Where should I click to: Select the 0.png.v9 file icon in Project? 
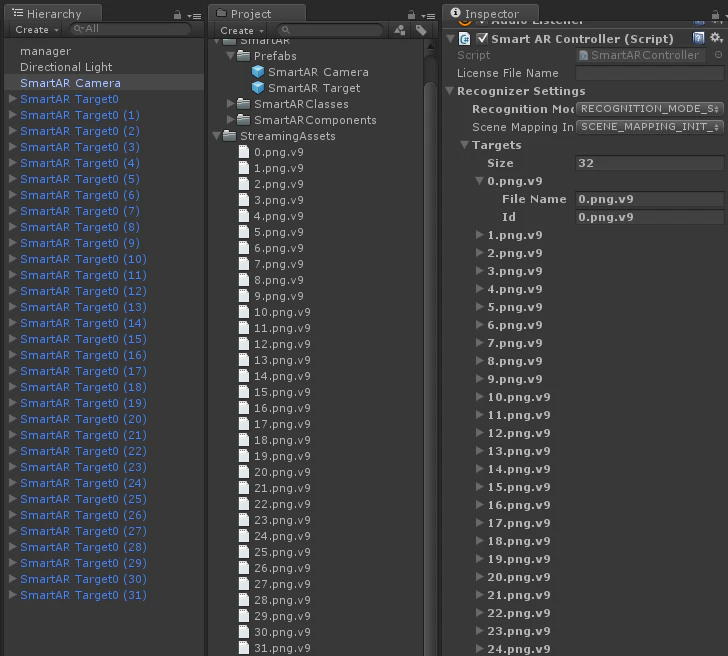[244, 152]
